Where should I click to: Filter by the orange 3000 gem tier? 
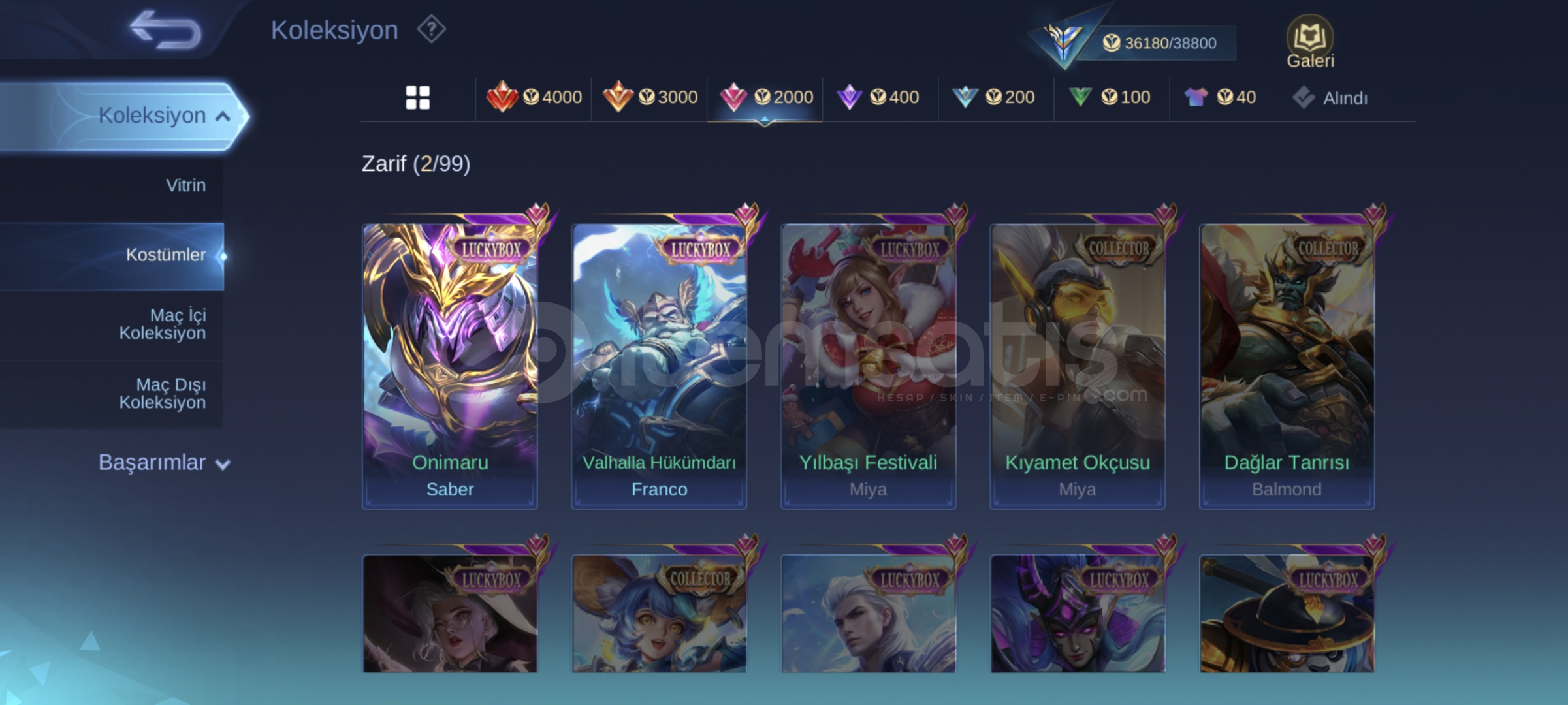[650, 97]
